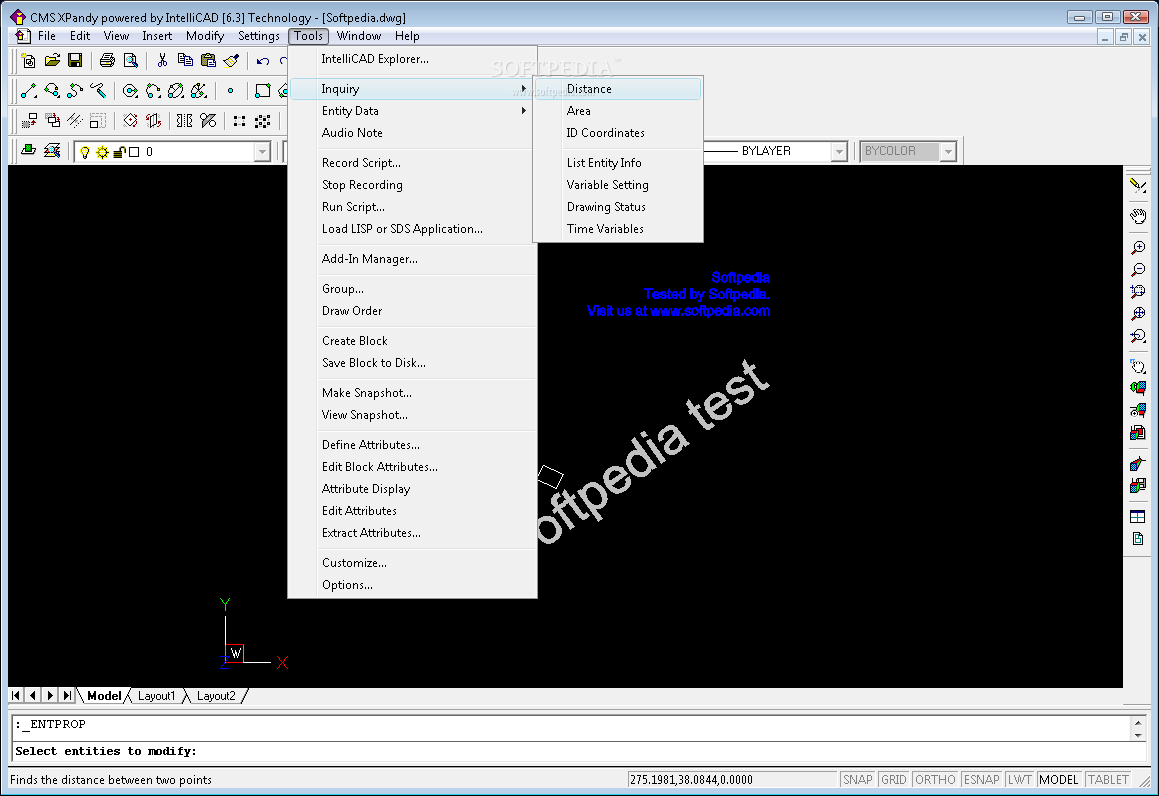Toggle TABLET in the status bar
The height and width of the screenshot is (796, 1159).
pyautogui.click(x=1108, y=780)
